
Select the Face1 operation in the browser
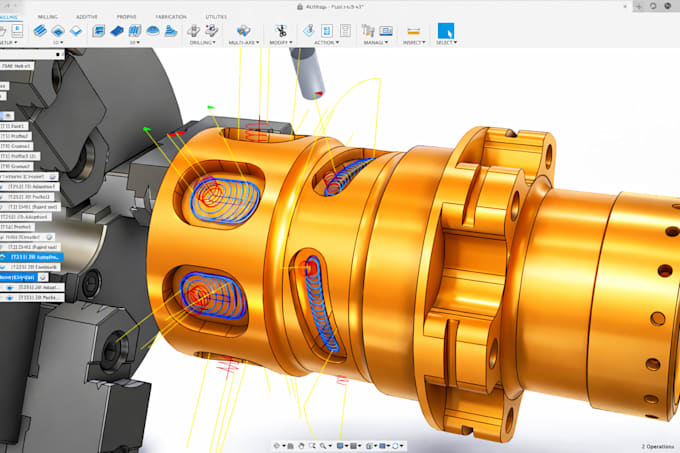(x=14, y=126)
